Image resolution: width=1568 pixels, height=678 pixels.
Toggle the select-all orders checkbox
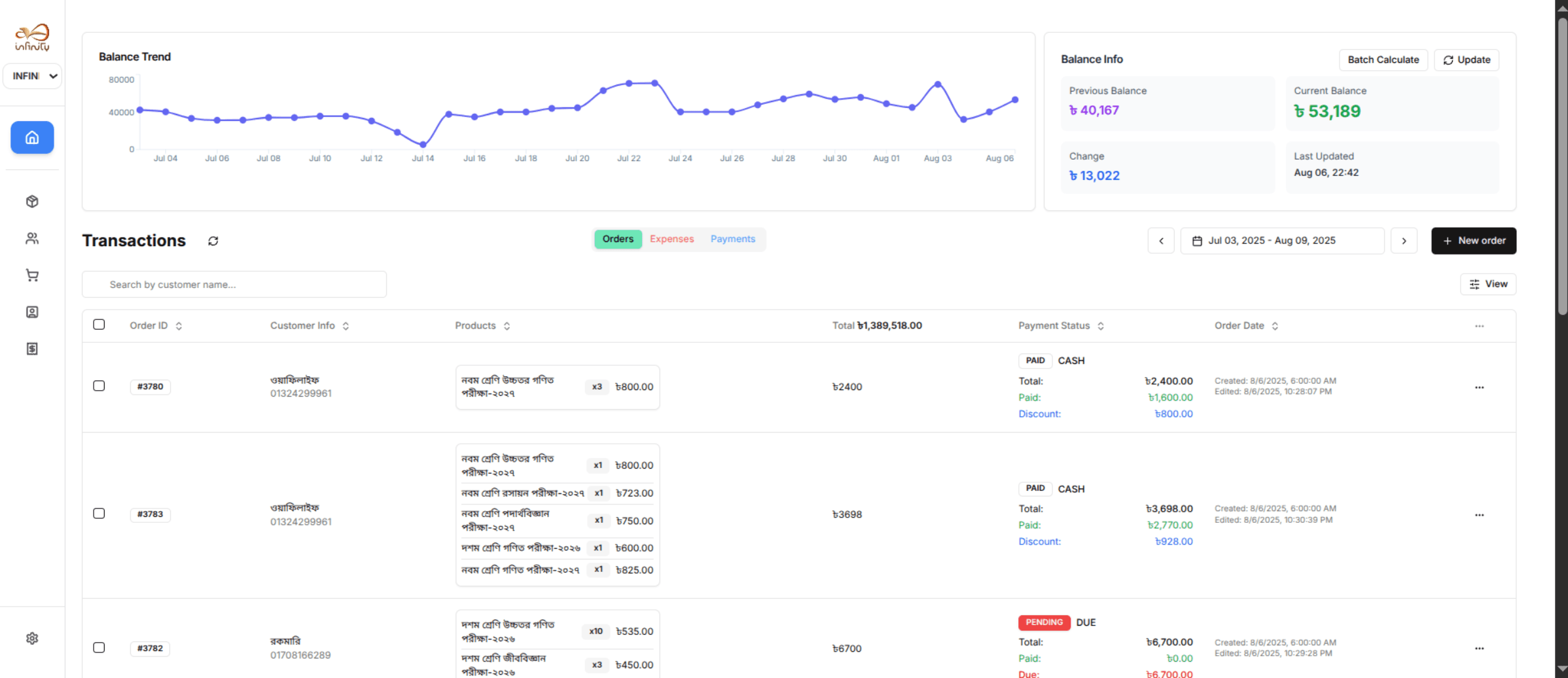[99, 325]
